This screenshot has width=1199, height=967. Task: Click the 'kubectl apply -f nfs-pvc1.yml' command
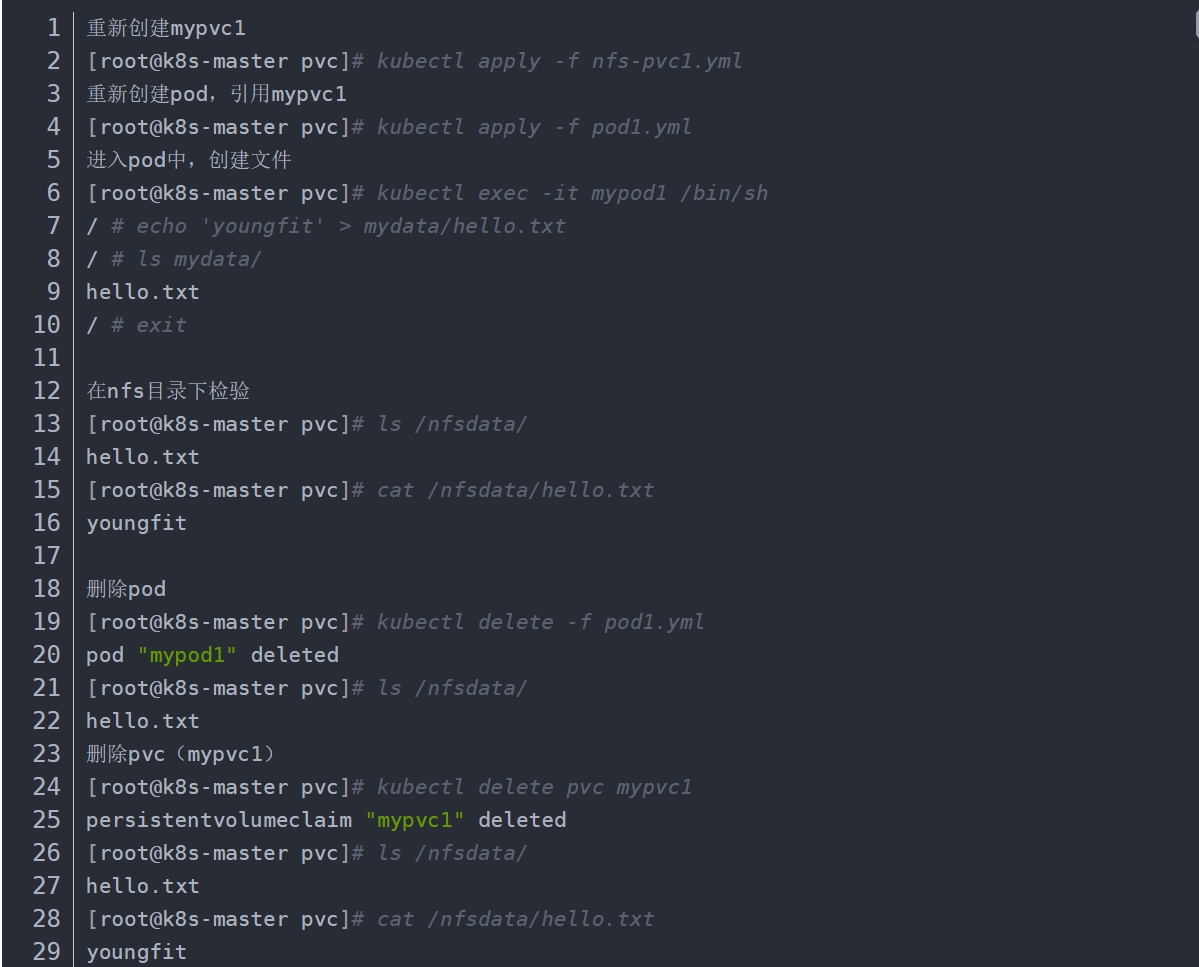coord(559,61)
